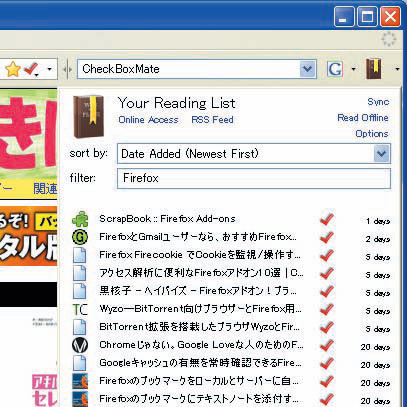Mark アクセス解析 entry as read
This screenshot has height=407, width=407.
(x=327, y=273)
